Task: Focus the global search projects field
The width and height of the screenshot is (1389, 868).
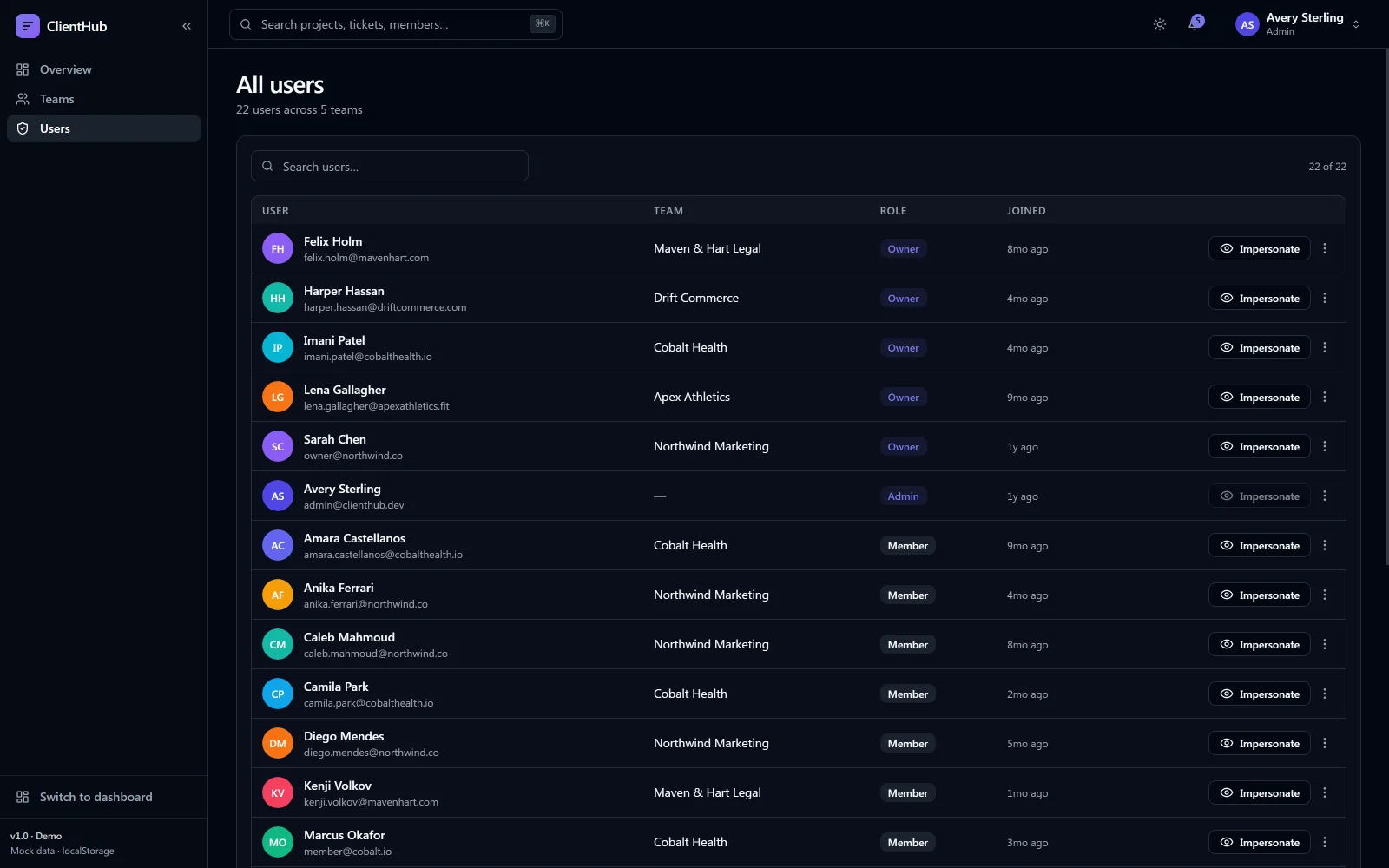Action: 396,24
